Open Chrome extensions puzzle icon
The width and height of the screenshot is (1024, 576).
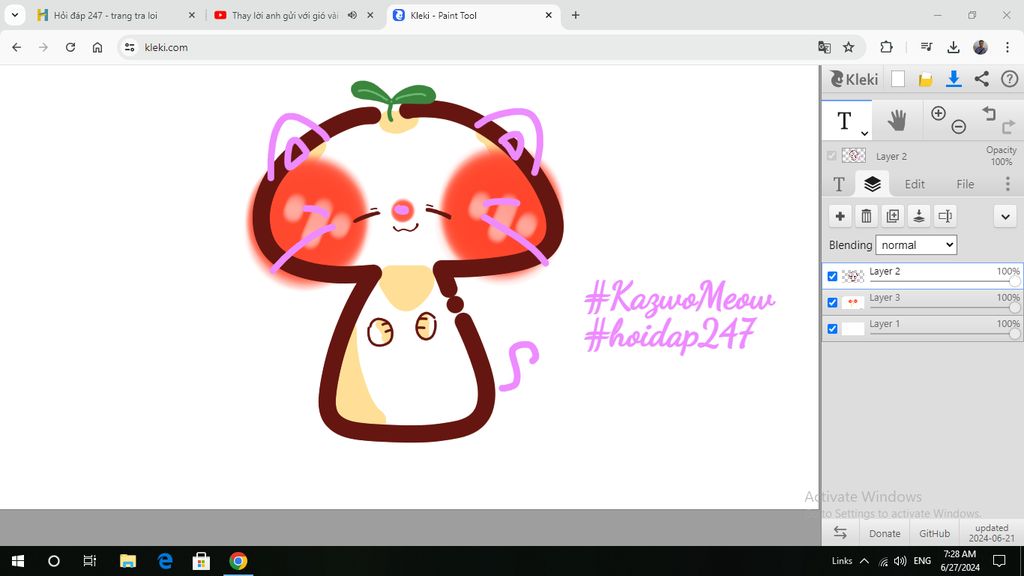coord(886,47)
